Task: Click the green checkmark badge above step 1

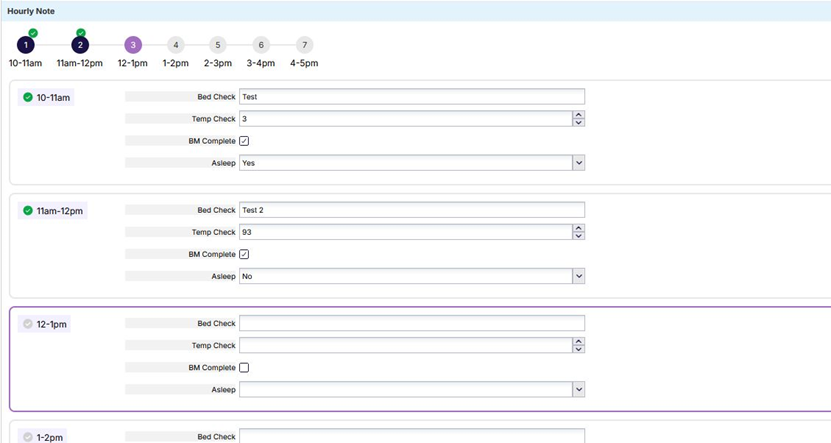Action: point(33,33)
